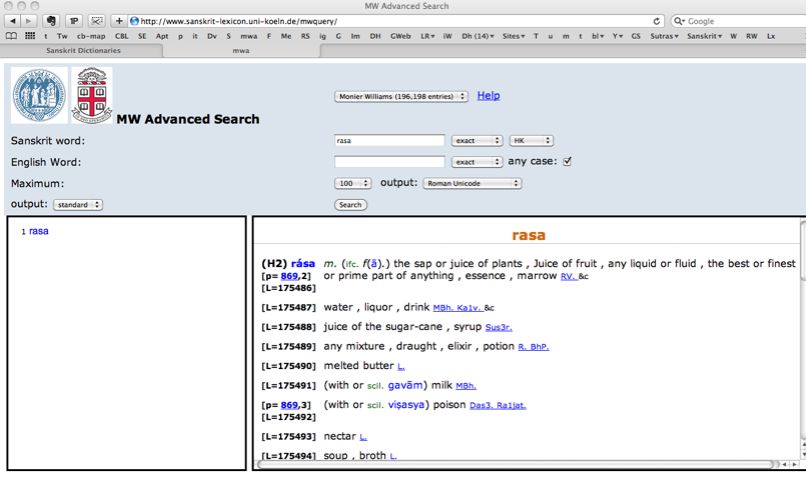
Task: Click the Search button
Action: click(350, 205)
